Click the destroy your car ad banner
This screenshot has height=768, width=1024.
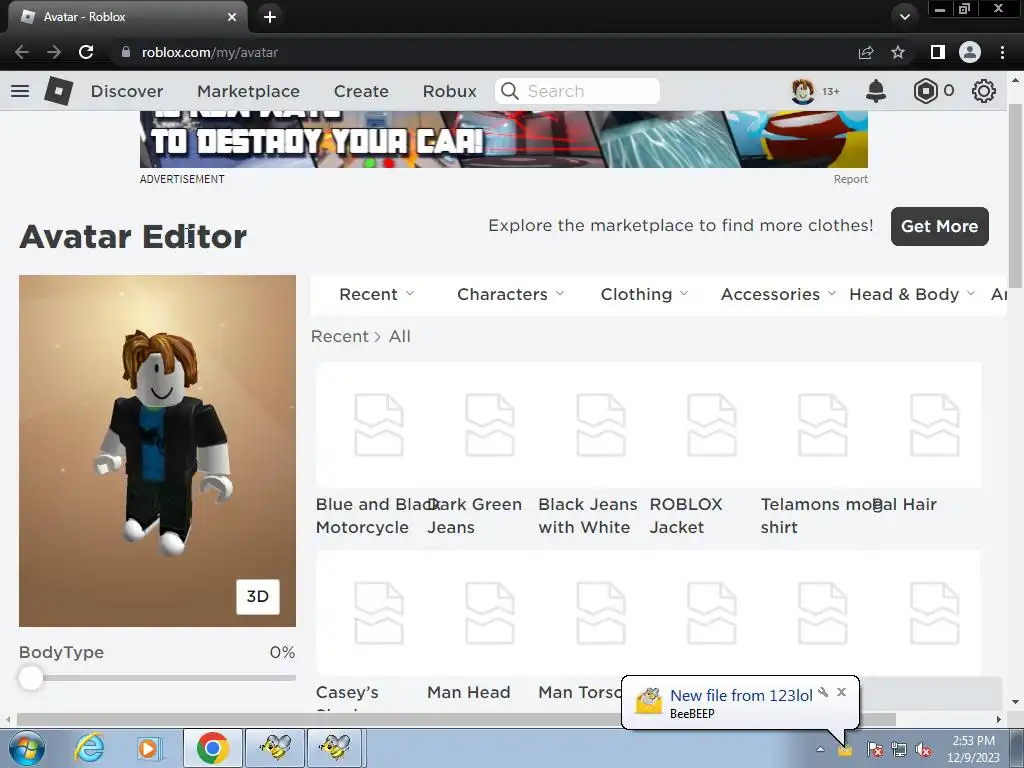(504, 139)
